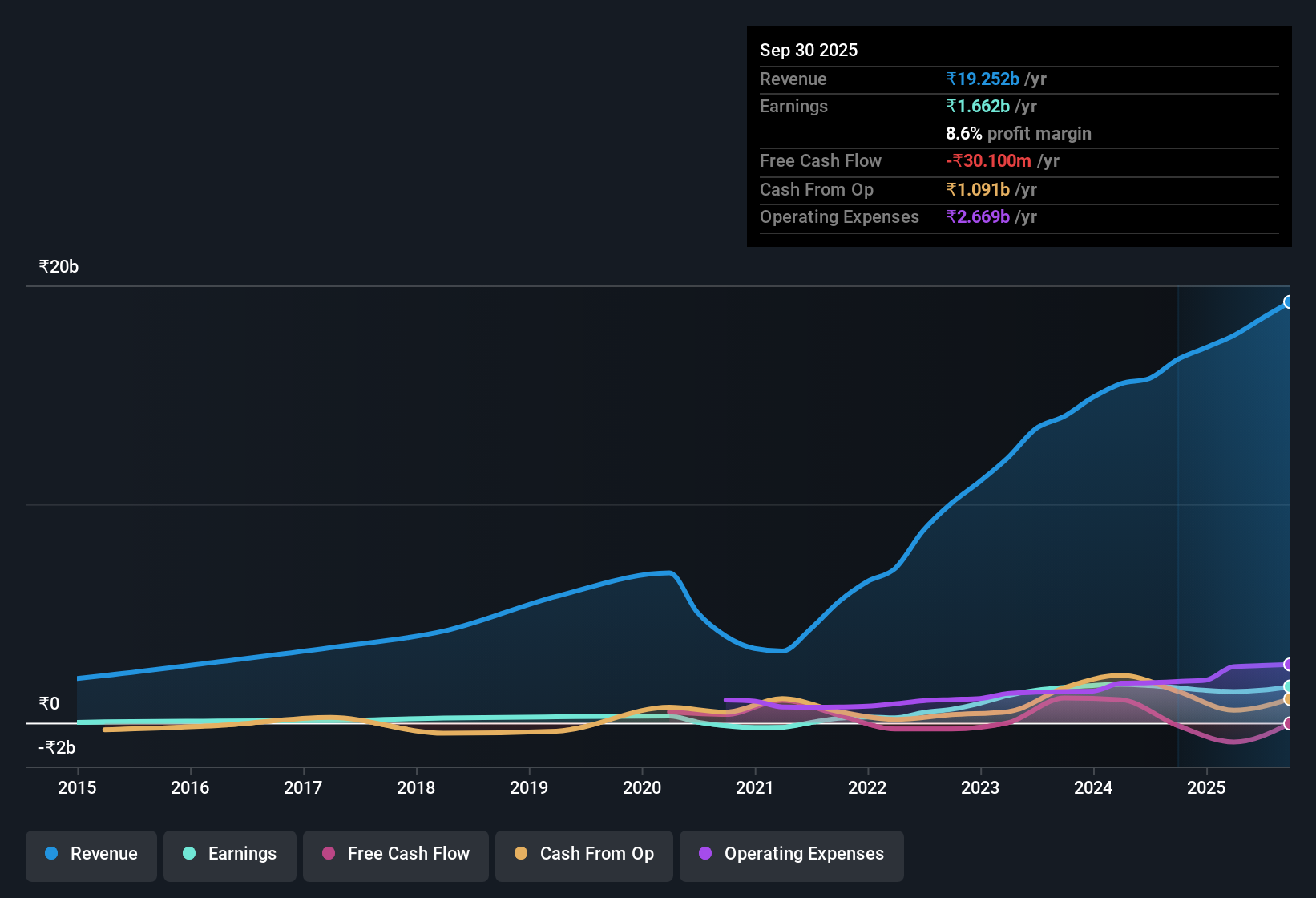This screenshot has height=898, width=1316.
Task: Open details for the Sep 30 2025 tooltip header
Action: [809, 50]
